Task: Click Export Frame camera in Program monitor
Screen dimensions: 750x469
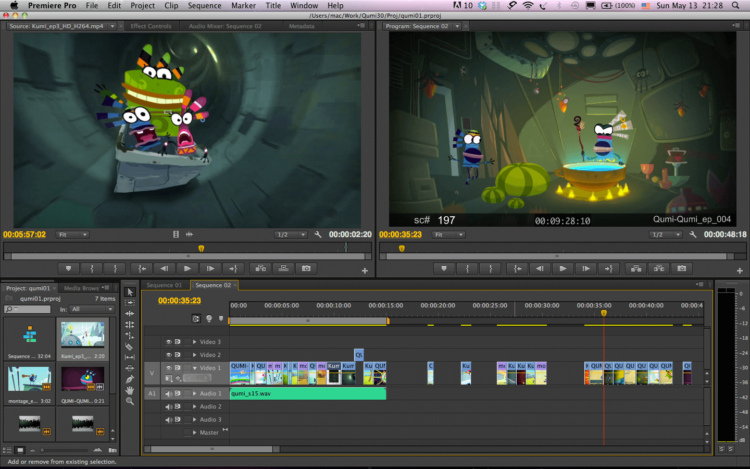Action: pyautogui.click(x=682, y=269)
